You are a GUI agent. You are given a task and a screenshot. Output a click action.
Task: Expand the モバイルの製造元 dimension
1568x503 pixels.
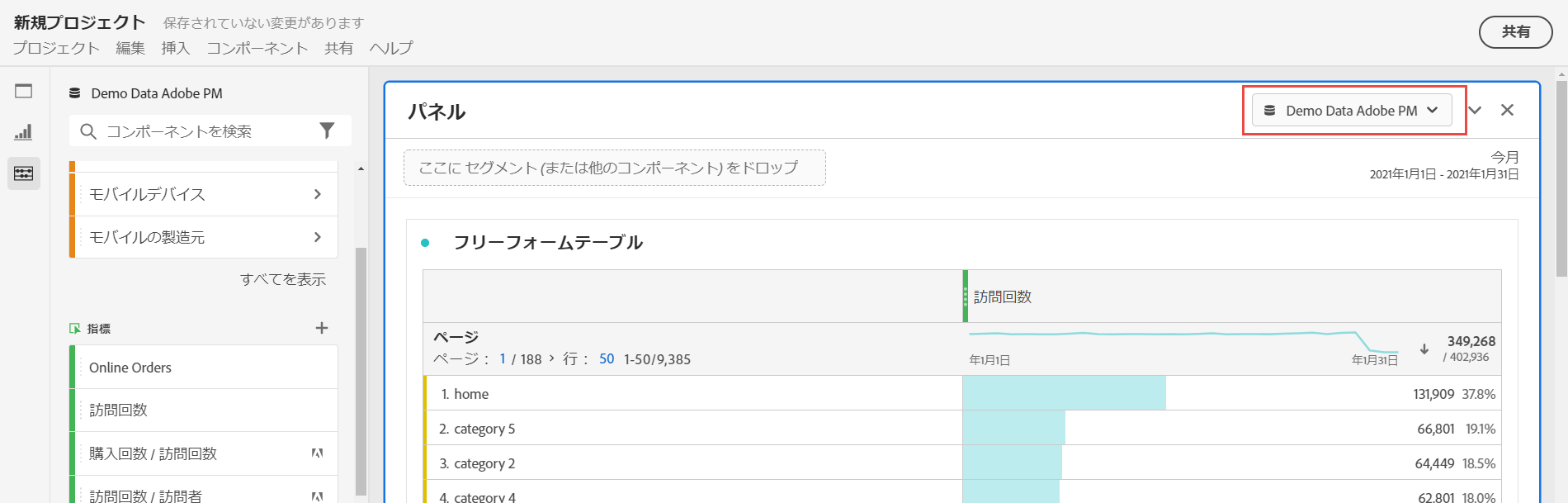(318, 237)
